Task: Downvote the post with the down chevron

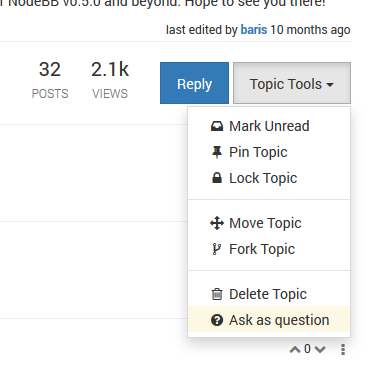Action: (320, 349)
